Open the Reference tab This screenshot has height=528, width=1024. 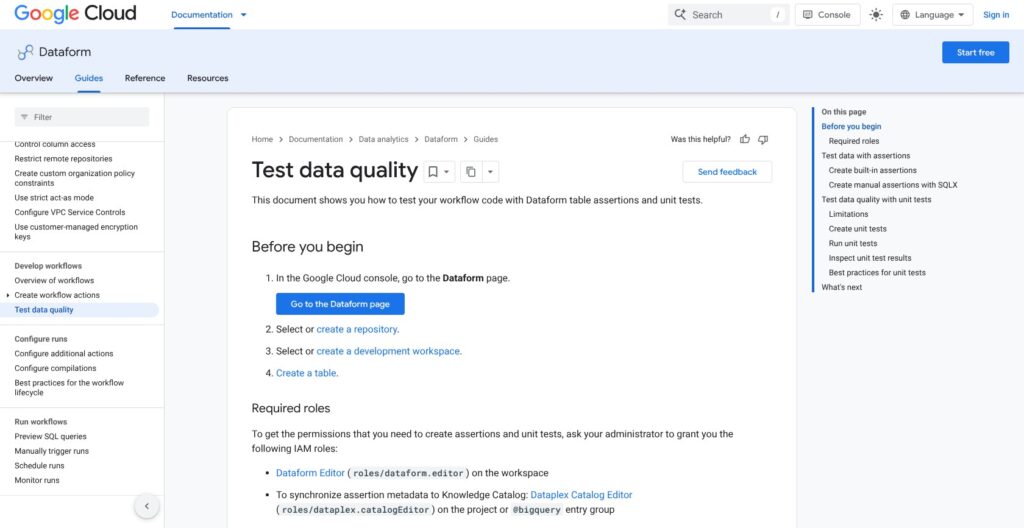click(x=145, y=78)
